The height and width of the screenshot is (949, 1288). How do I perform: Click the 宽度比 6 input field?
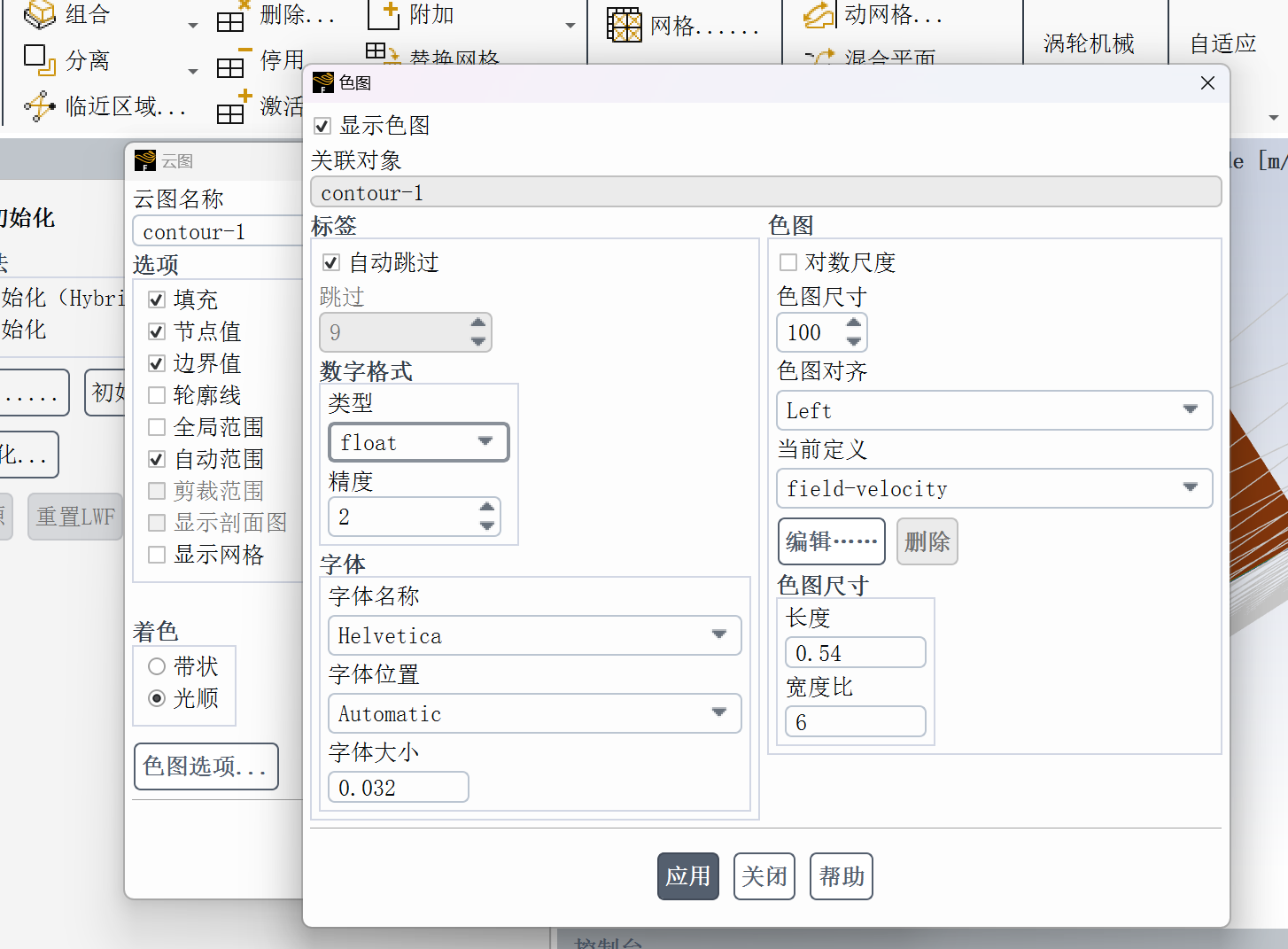(x=855, y=722)
